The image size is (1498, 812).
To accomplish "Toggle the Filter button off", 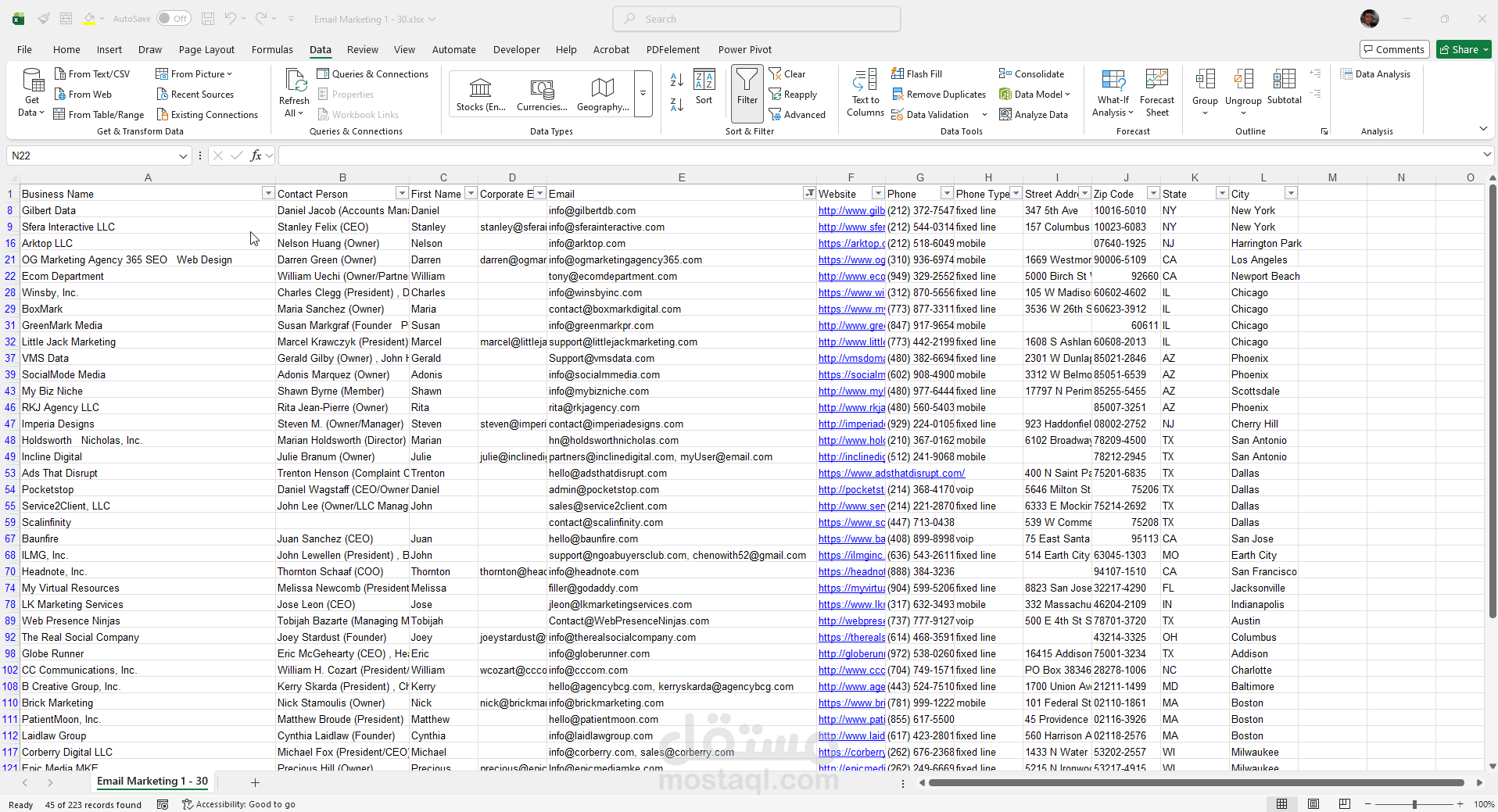I will 747,93.
